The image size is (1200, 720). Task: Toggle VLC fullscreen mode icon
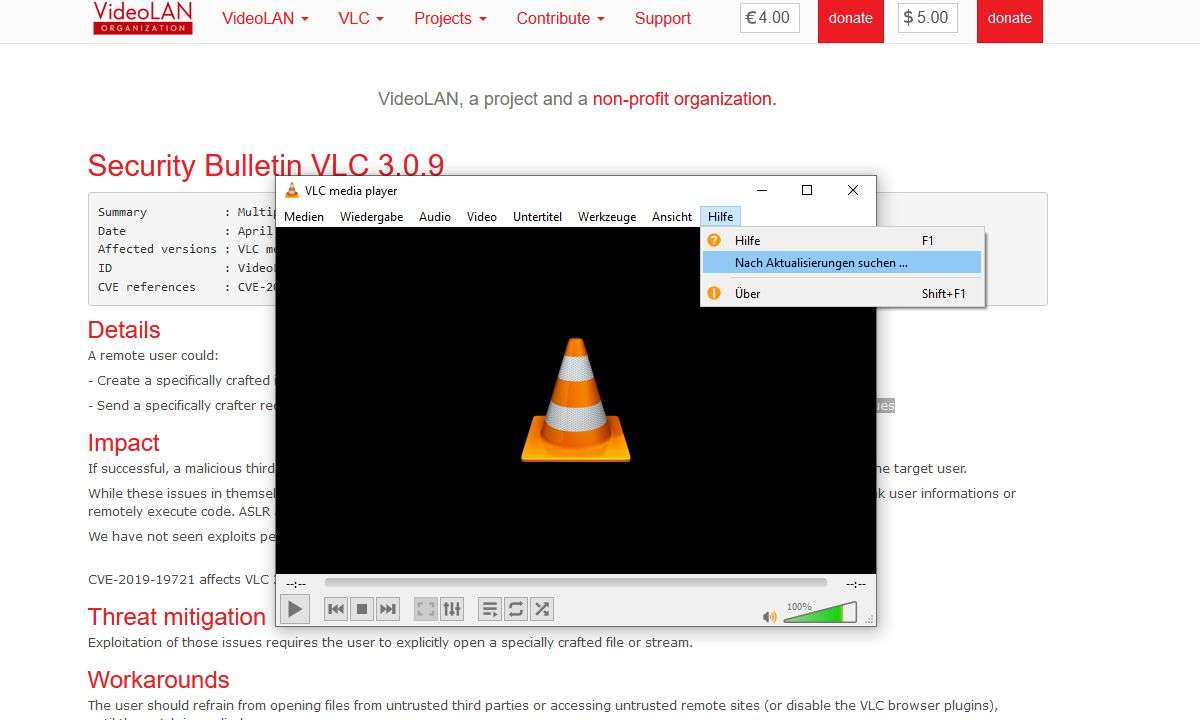[426, 608]
